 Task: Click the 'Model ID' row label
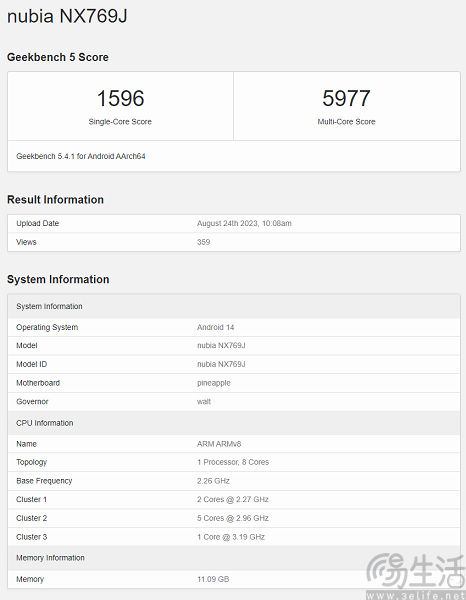coord(31,364)
